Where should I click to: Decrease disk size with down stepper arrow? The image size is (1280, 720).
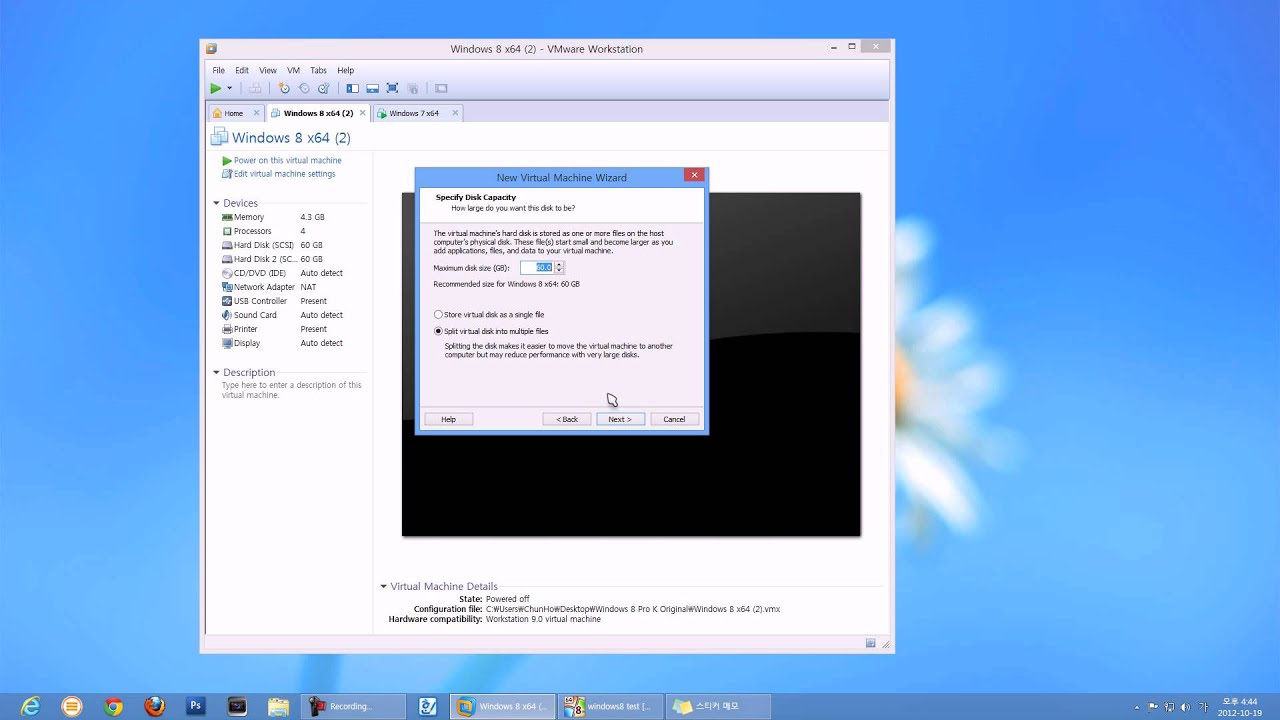[559, 271]
